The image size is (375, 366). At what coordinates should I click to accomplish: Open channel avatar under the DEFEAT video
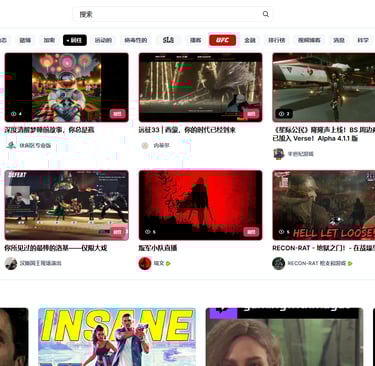click(11, 263)
